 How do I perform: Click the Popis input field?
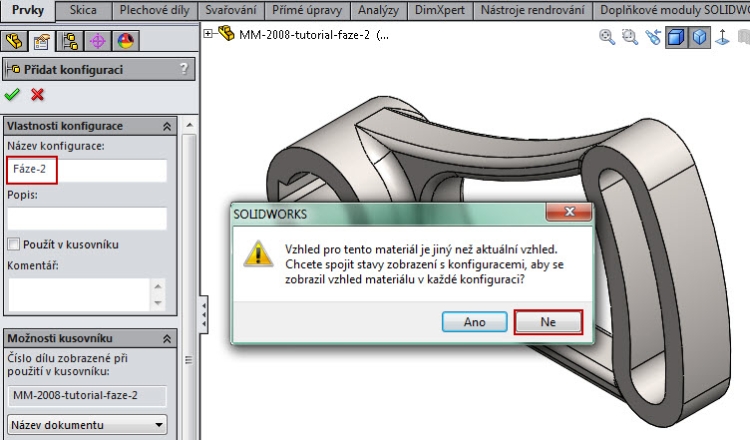[x=87, y=219]
